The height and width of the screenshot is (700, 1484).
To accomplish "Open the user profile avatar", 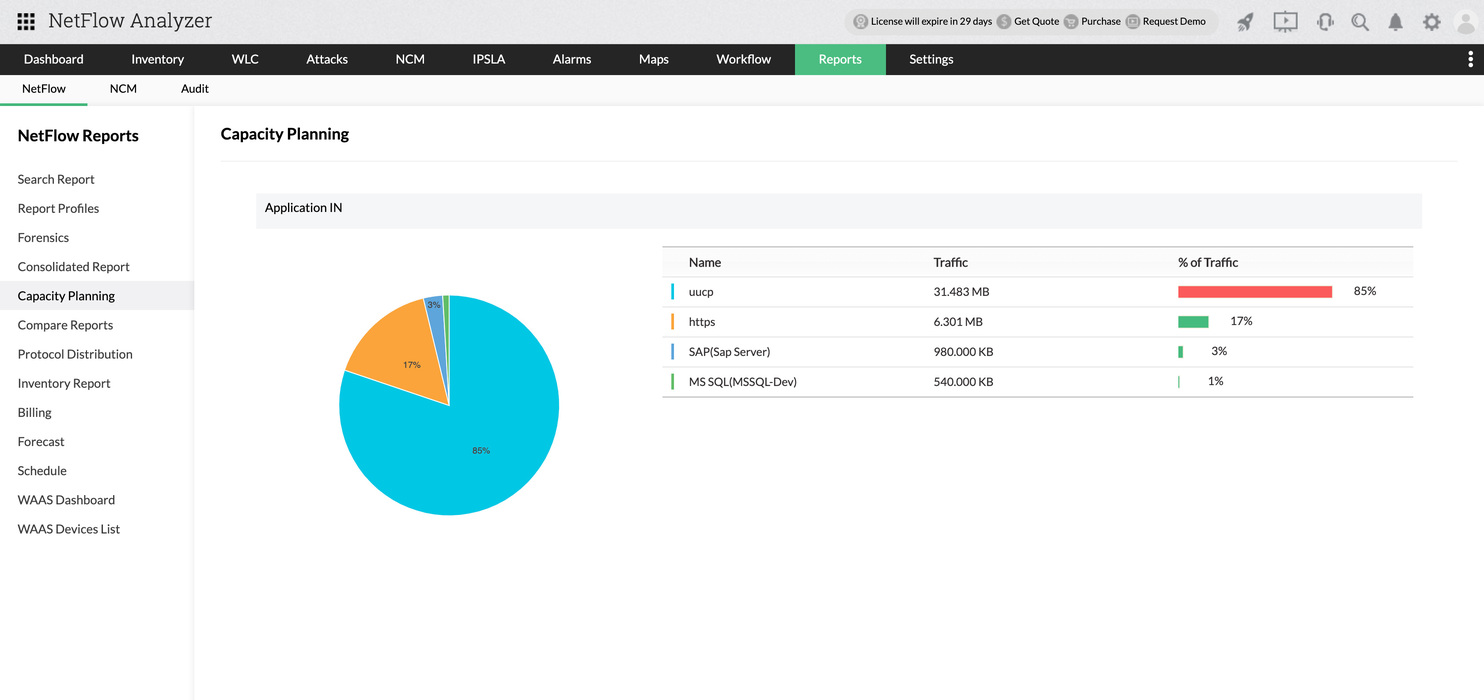I will pos(1465,21).
